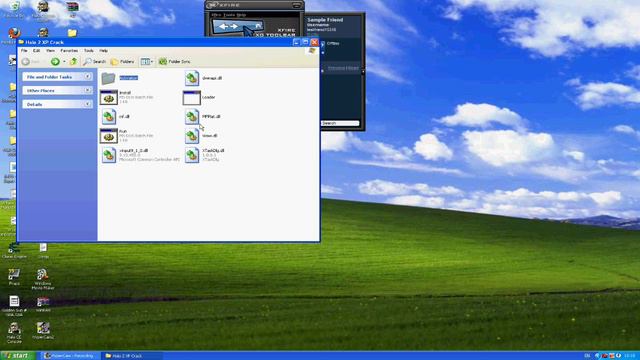Image resolution: width=640 pixels, height=360 pixels.
Task: Select the highlighted folder icon
Action: [x=109, y=78]
